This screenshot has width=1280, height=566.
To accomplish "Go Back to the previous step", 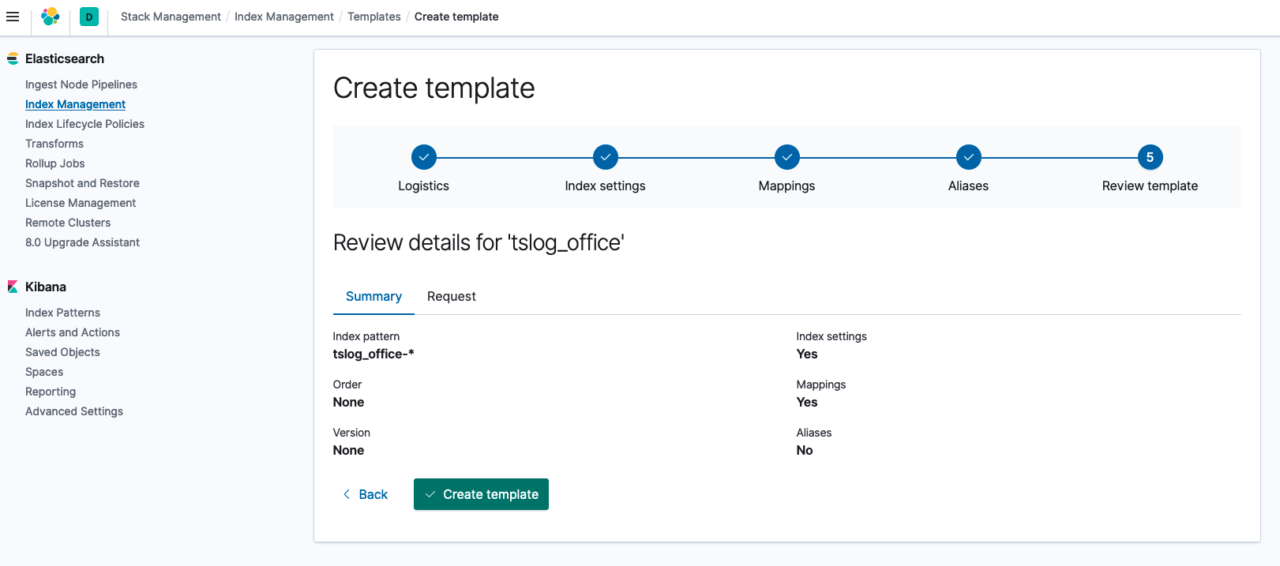I will (x=365, y=494).
